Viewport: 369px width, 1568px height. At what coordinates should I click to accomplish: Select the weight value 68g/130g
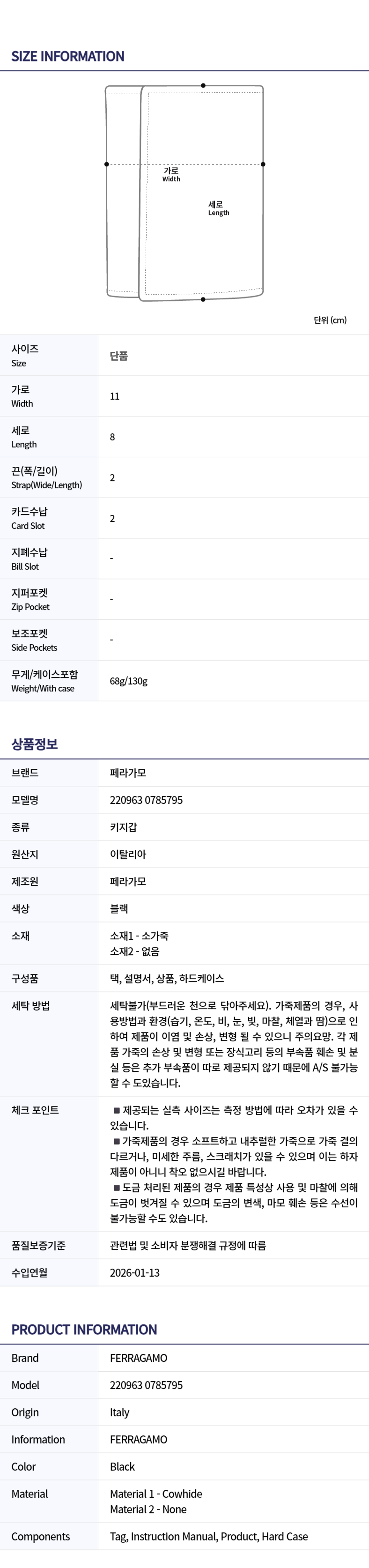(x=128, y=681)
